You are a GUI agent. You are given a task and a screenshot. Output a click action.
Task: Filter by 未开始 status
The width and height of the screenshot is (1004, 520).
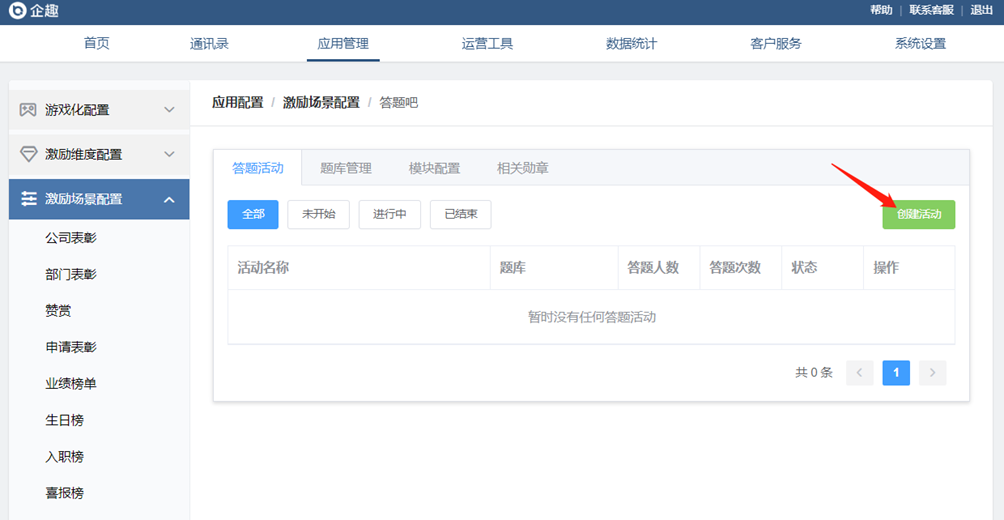(318, 215)
